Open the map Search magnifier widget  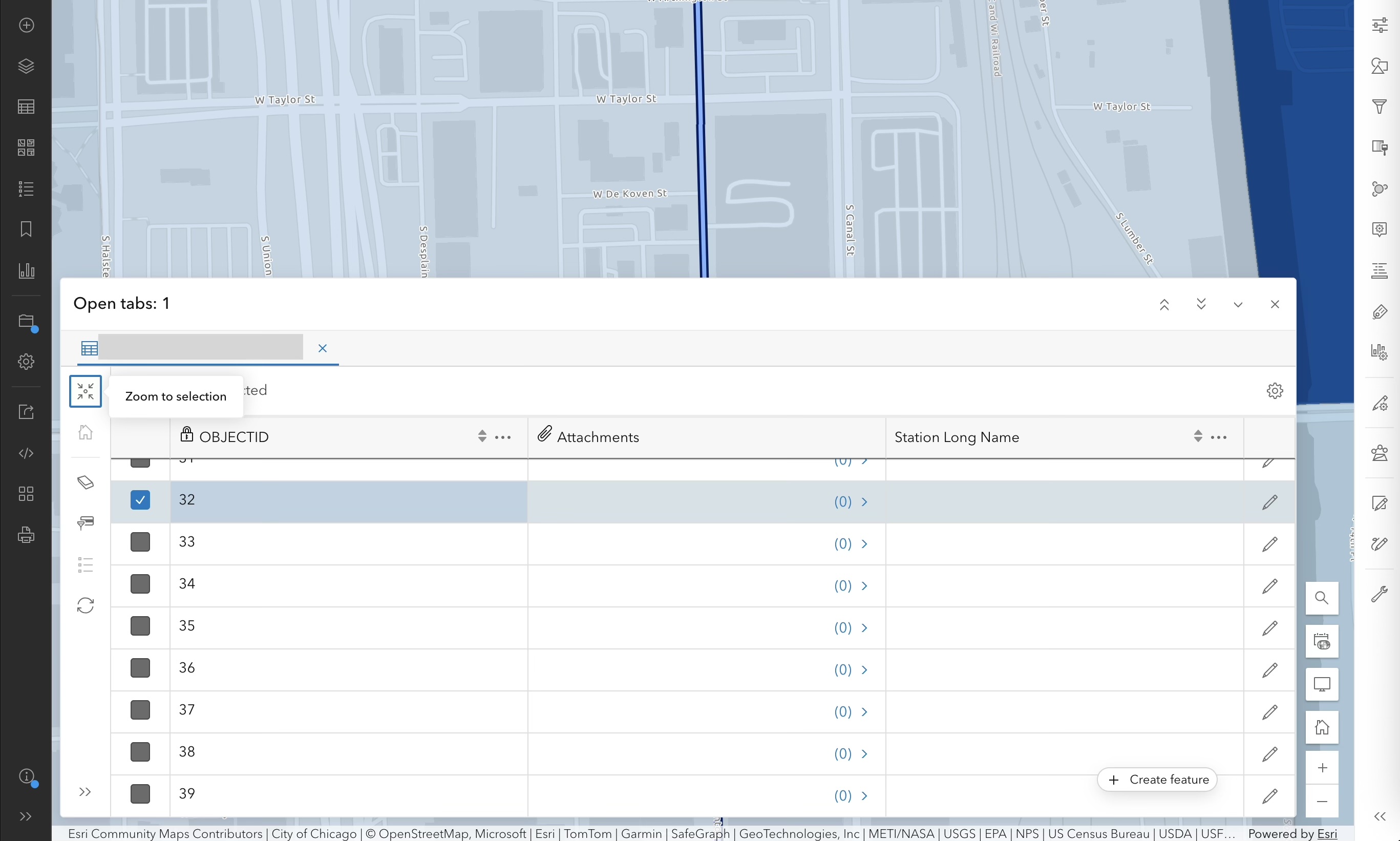point(1322,598)
